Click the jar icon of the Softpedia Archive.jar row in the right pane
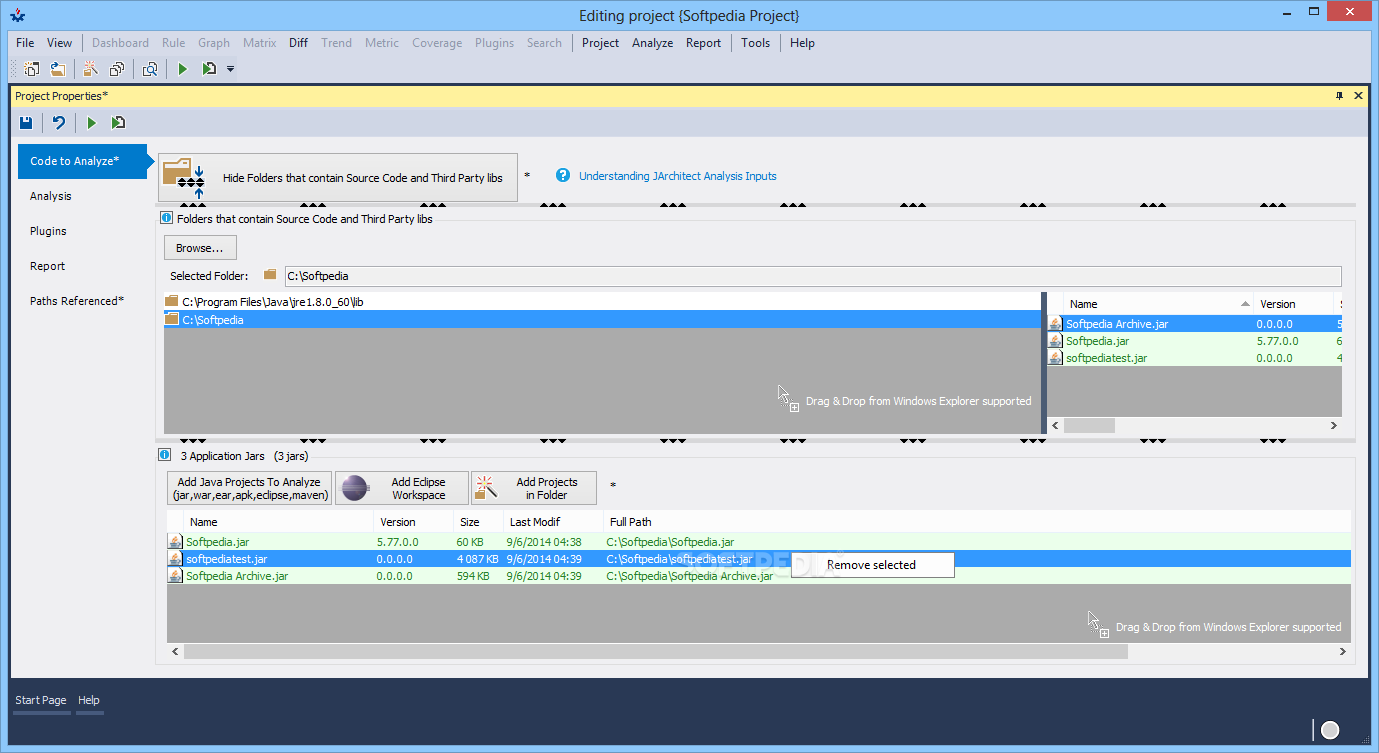The image size is (1379, 753). (1055, 324)
